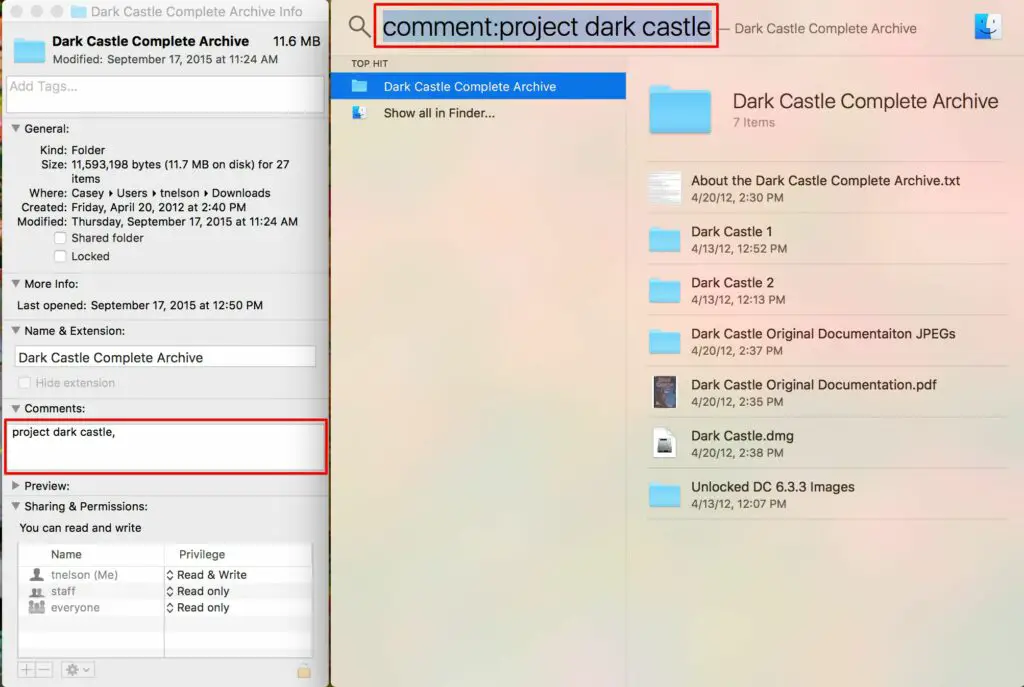1024x687 pixels.
Task: Click the Dark Castle Original Documentation.pdf name
Action: pos(814,385)
